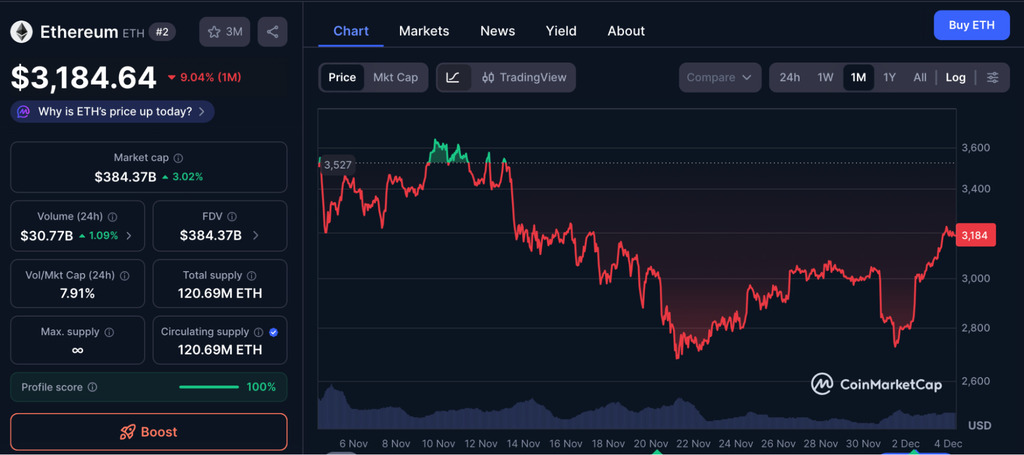
Task: Click the Buy ETH button
Action: point(971,25)
